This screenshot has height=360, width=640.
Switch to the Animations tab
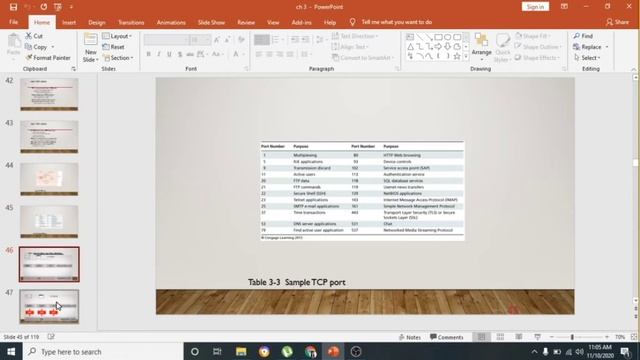pos(171,22)
